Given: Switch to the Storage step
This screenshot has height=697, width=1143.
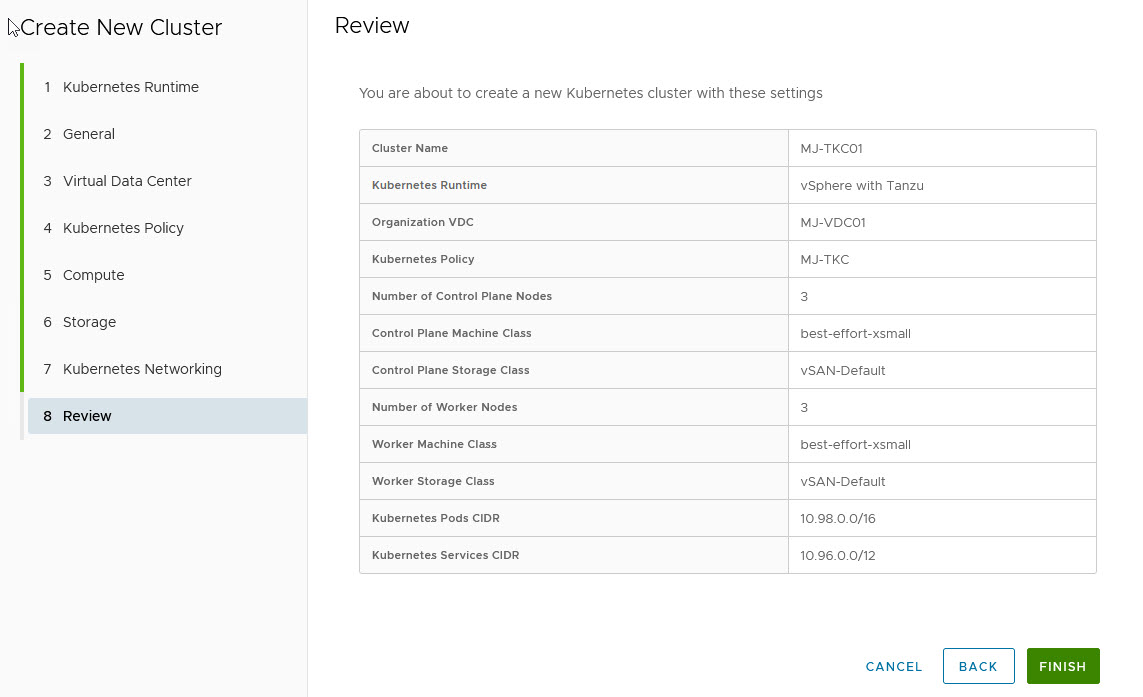Looking at the screenshot, I should (89, 322).
